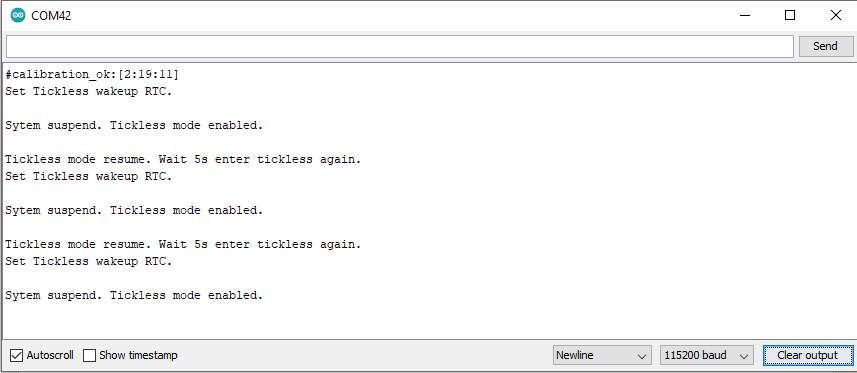Maximize the COM42 serial monitor window
The height and width of the screenshot is (373, 857).
coord(790,15)
